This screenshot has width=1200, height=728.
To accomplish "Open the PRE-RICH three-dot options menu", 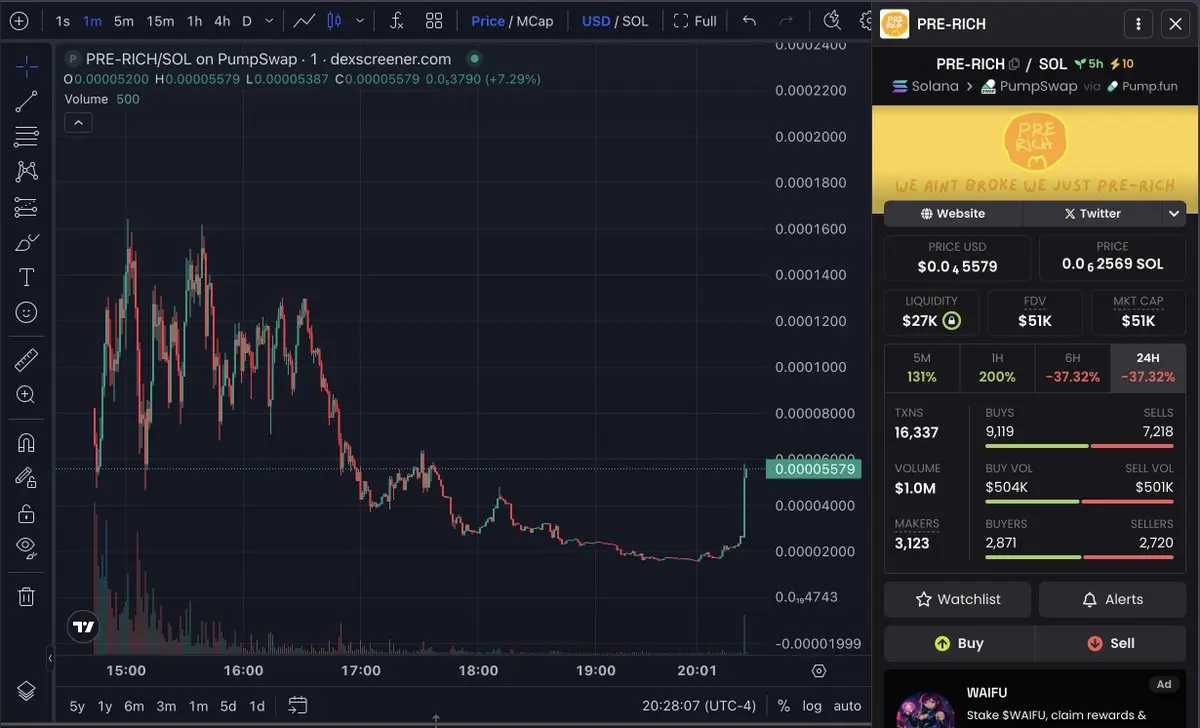I will click(x=1137, y=24).
